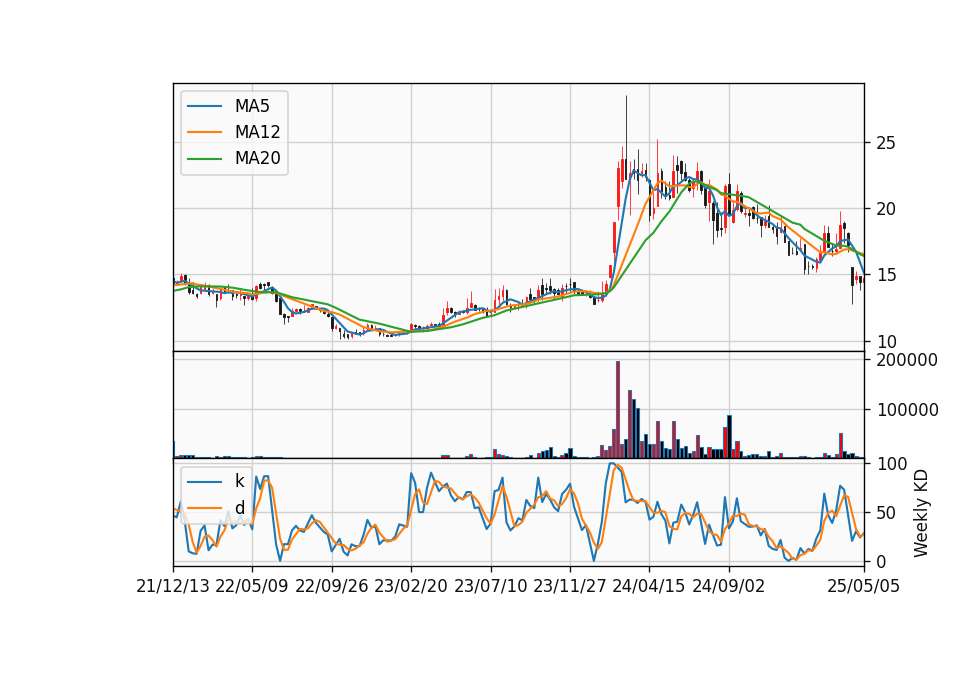This screenshot has width=960, height=690.
Task: Click the 22/09/26 date axis label
Action: pyautogui.click(x=332, y=586)
